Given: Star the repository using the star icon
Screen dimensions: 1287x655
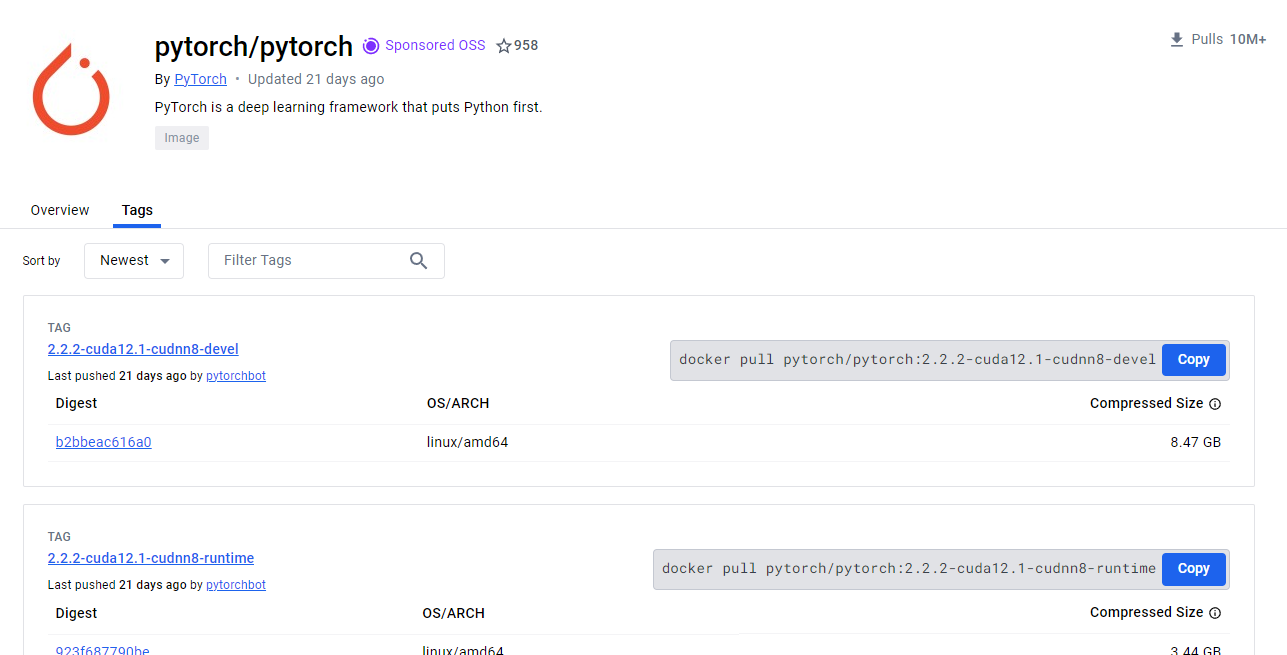Looking at the screenshot, I should coord(504,46).
